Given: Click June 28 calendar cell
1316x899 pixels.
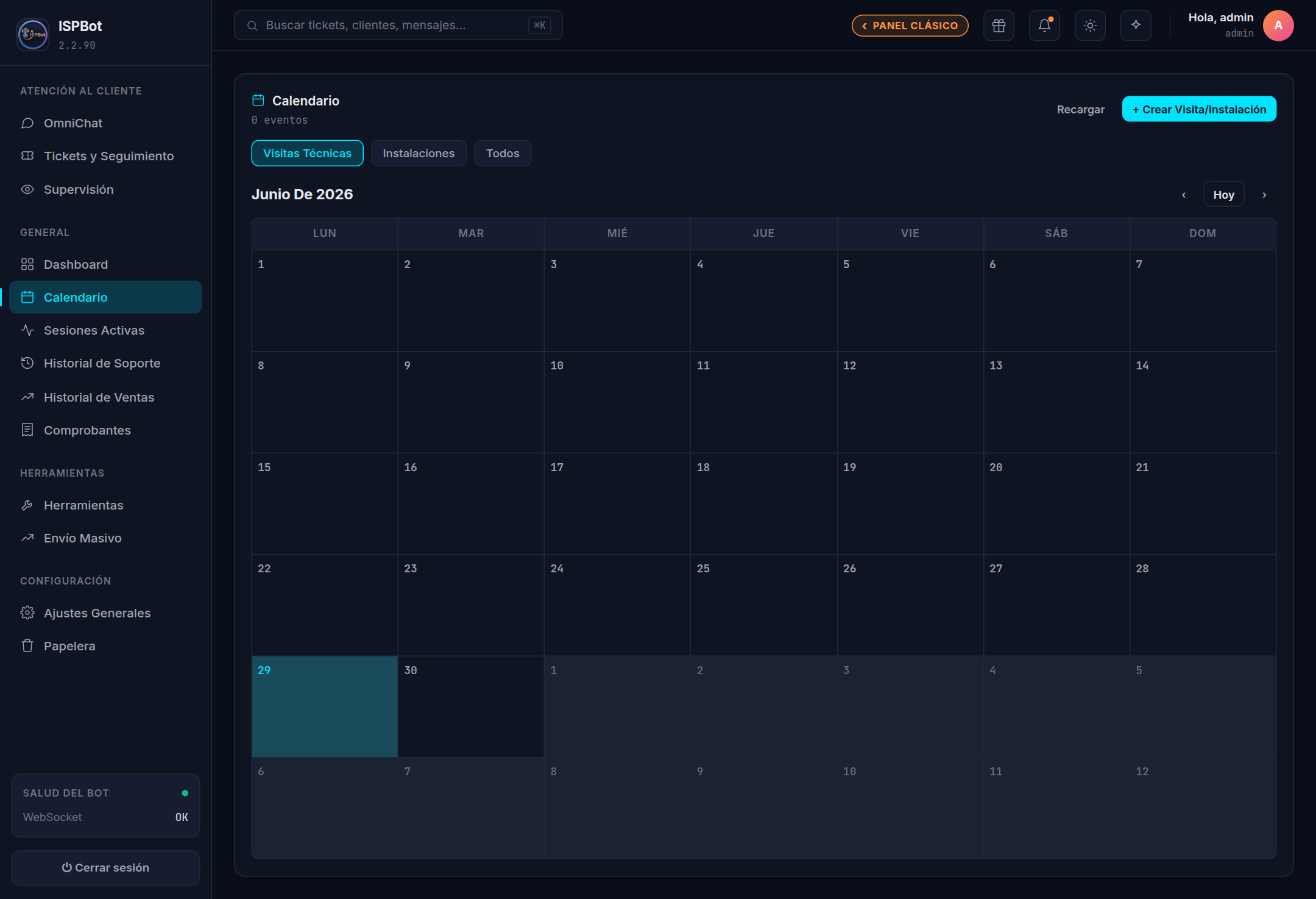Looking at the screenshot, I should pos(1203,605).
